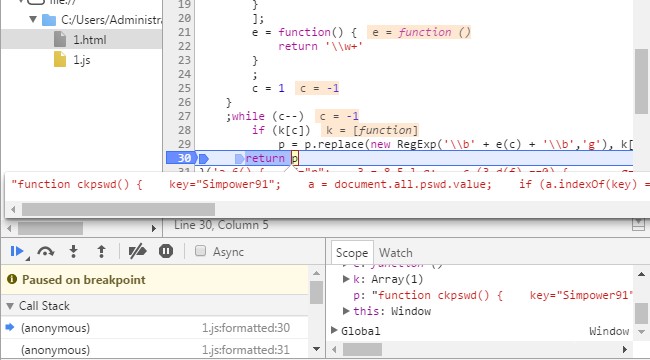Toggle pause on exceptions button
Screen dimensions: 650x360
coord(166,251)
